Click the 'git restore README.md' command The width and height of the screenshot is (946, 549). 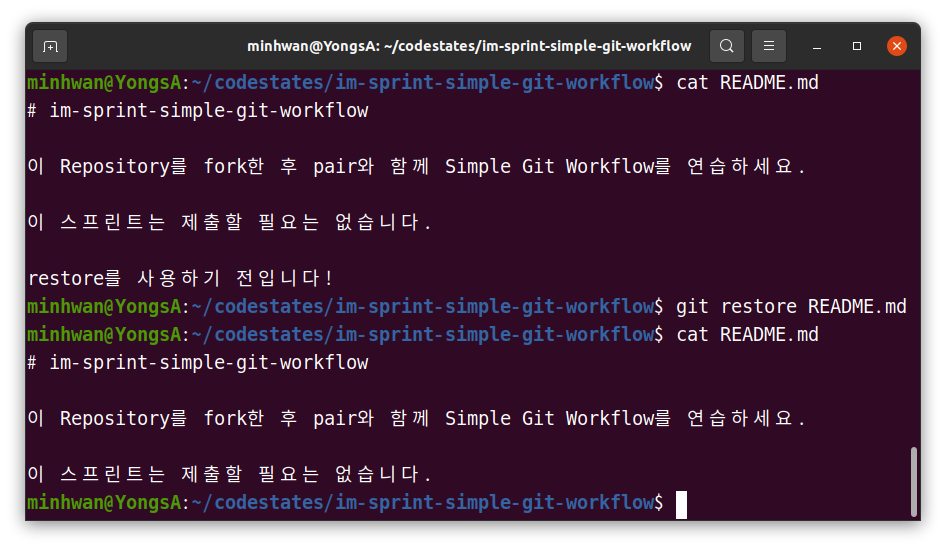(x=791, y=306)
